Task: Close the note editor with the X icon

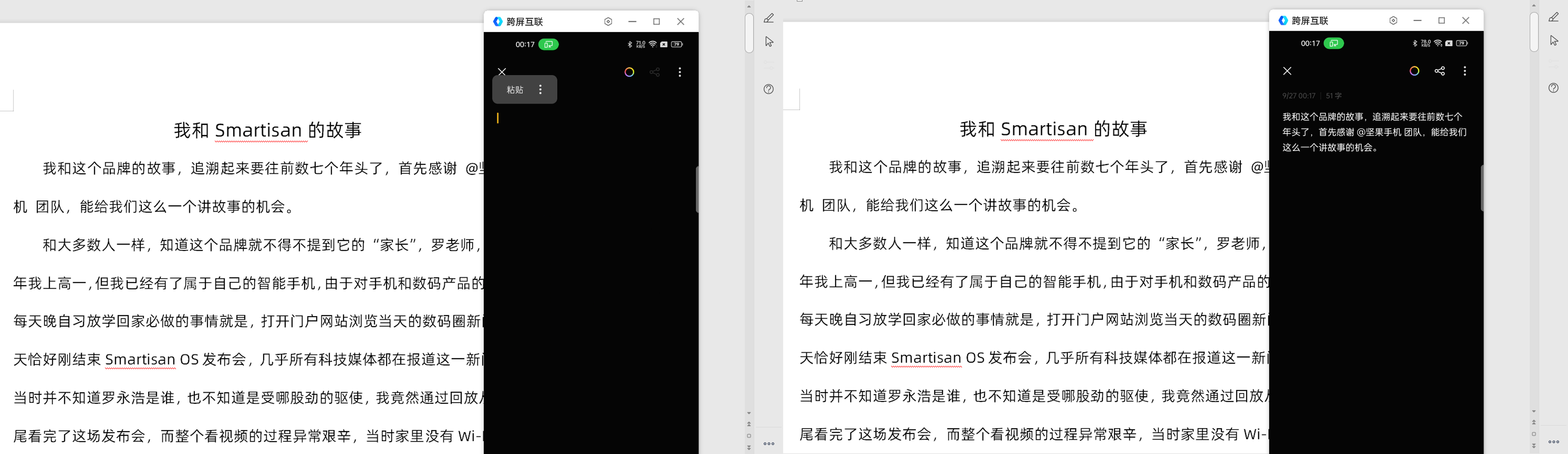Action: (502, 72)
